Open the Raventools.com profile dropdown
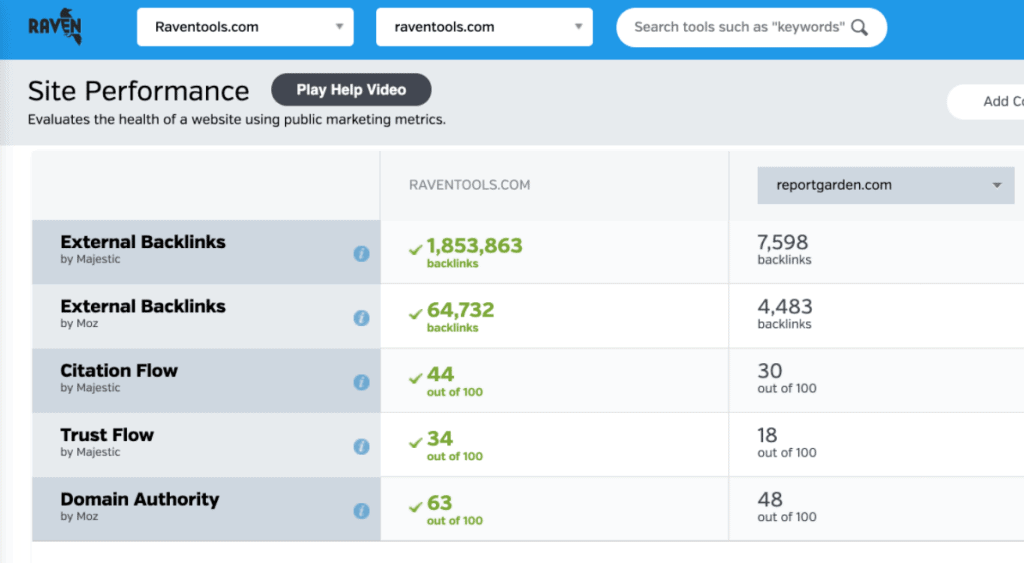The width and height of the screenshot is (1024, 563). [x=244, y=27]
